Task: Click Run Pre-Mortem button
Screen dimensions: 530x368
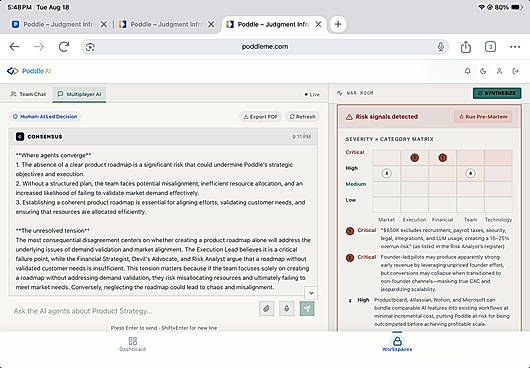Action: click(x=483, y=117)
